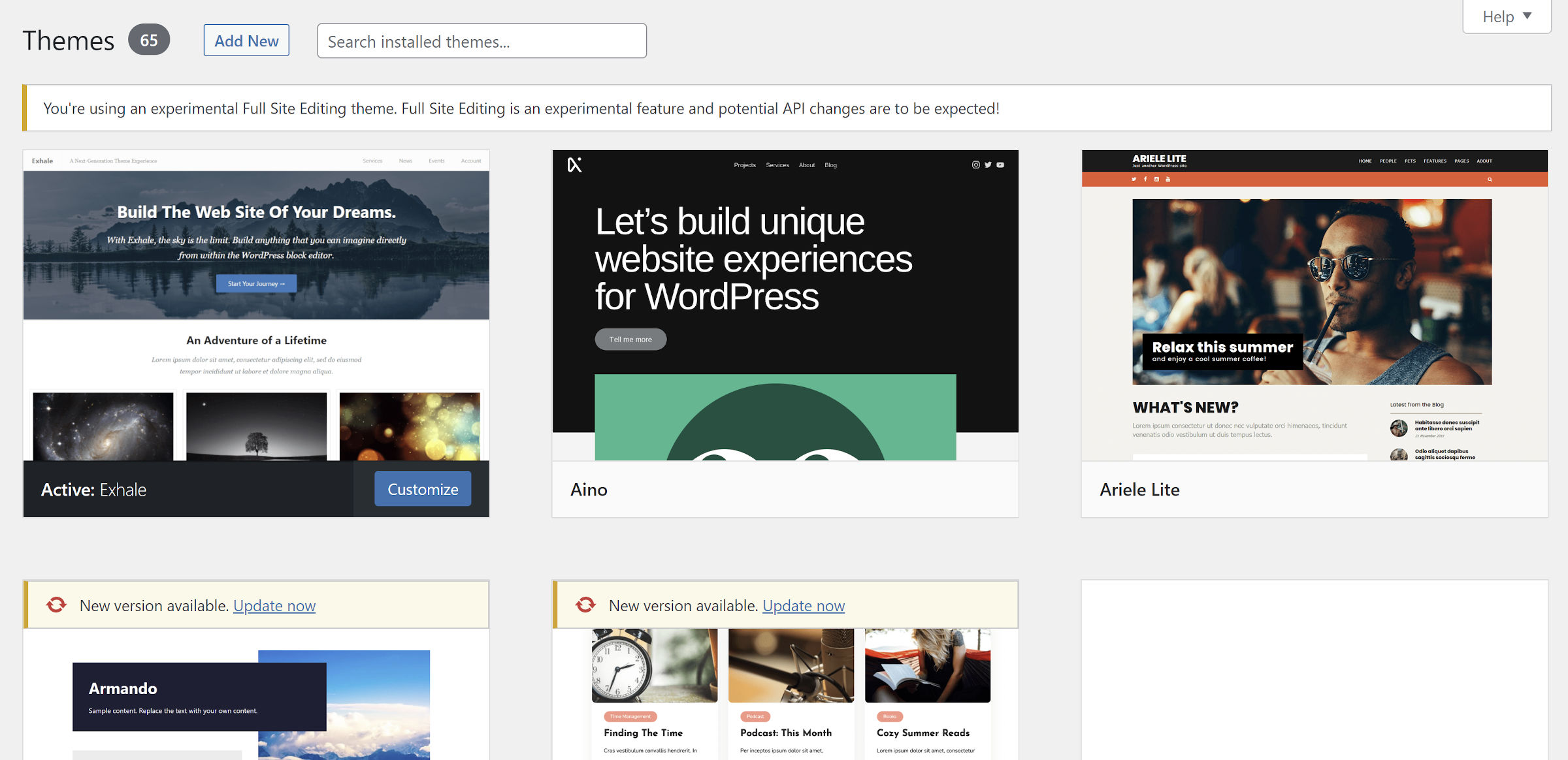
Task: Click the Instagram icon in the Aino preview header
Action: coord(976,165)
